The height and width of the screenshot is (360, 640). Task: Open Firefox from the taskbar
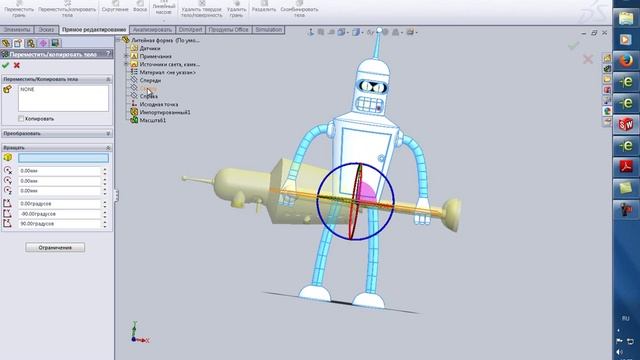tap(626, 60)
